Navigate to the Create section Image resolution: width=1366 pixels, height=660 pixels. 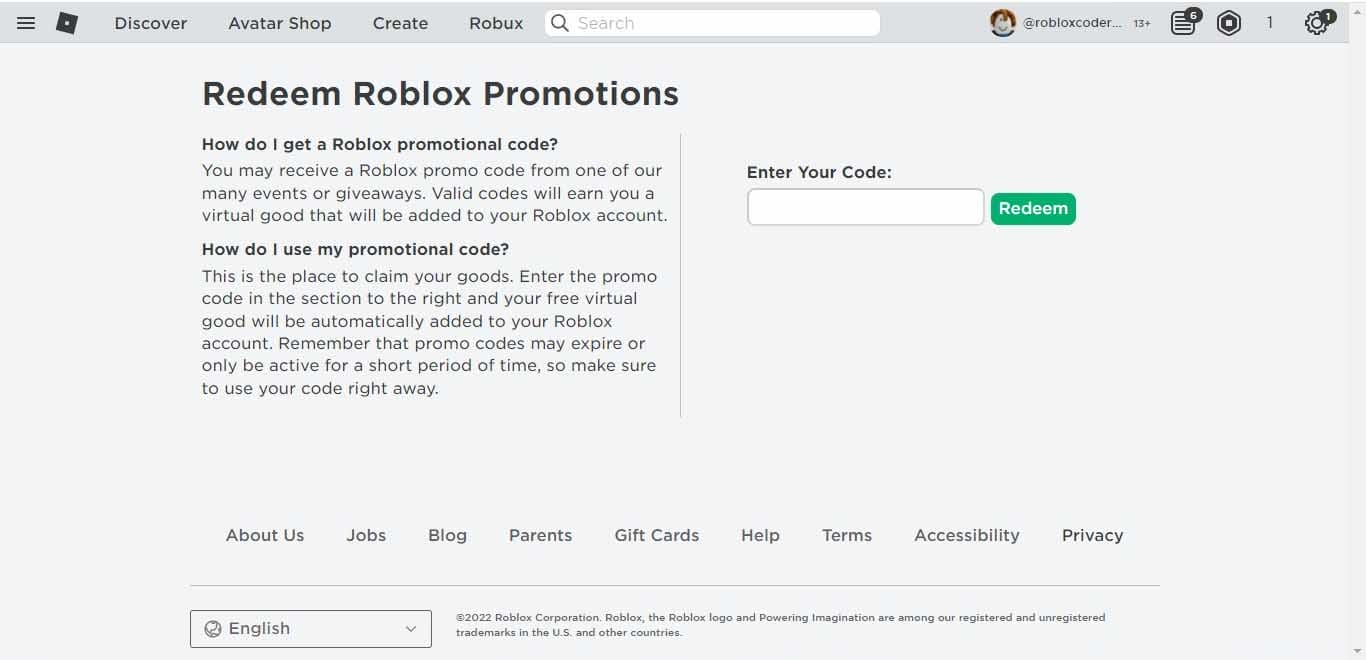coord(400,22)
